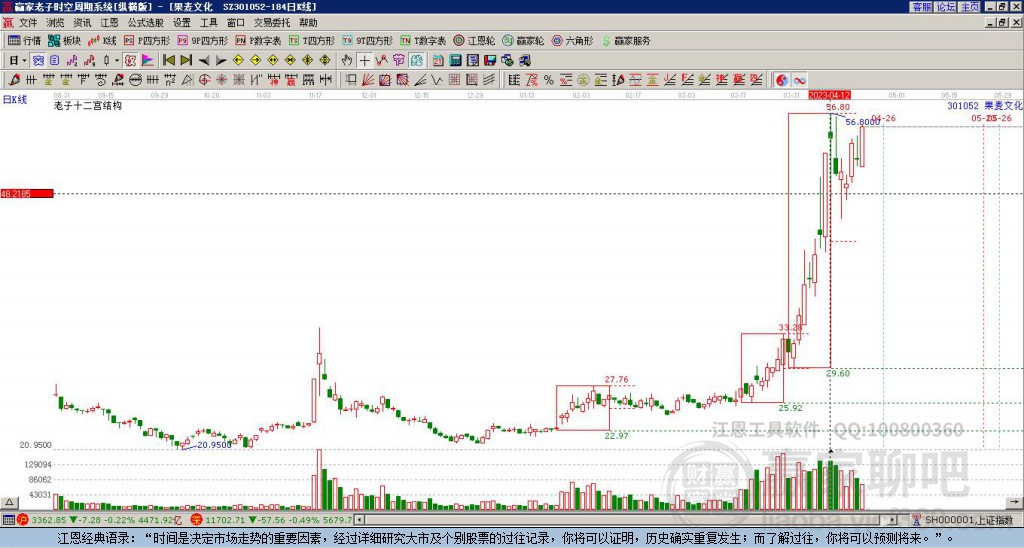Select the percent % retracement tool
This screenshot has width=1024, height=548.
click(549, 80)
